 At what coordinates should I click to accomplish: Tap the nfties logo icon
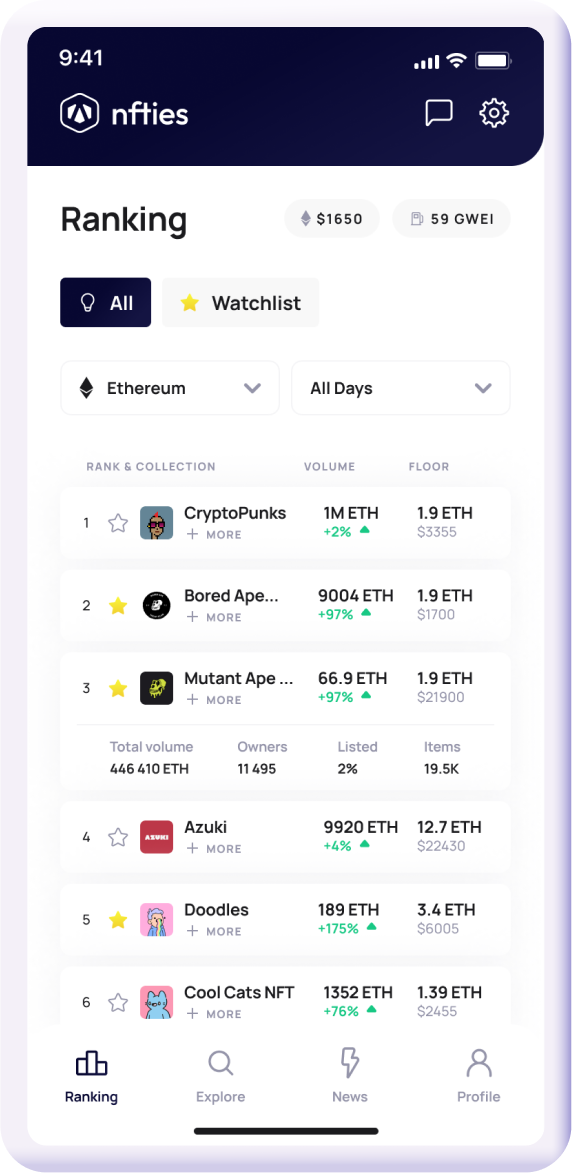tap(79, 113)
